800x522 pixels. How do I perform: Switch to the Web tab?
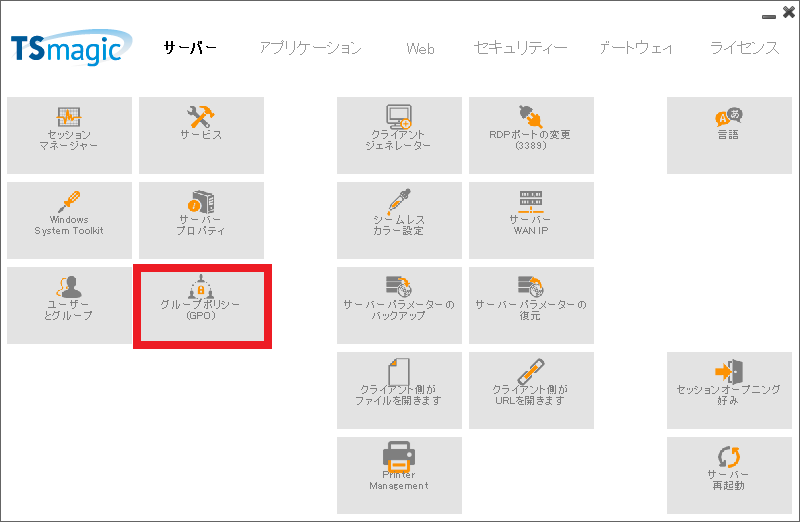420,48
